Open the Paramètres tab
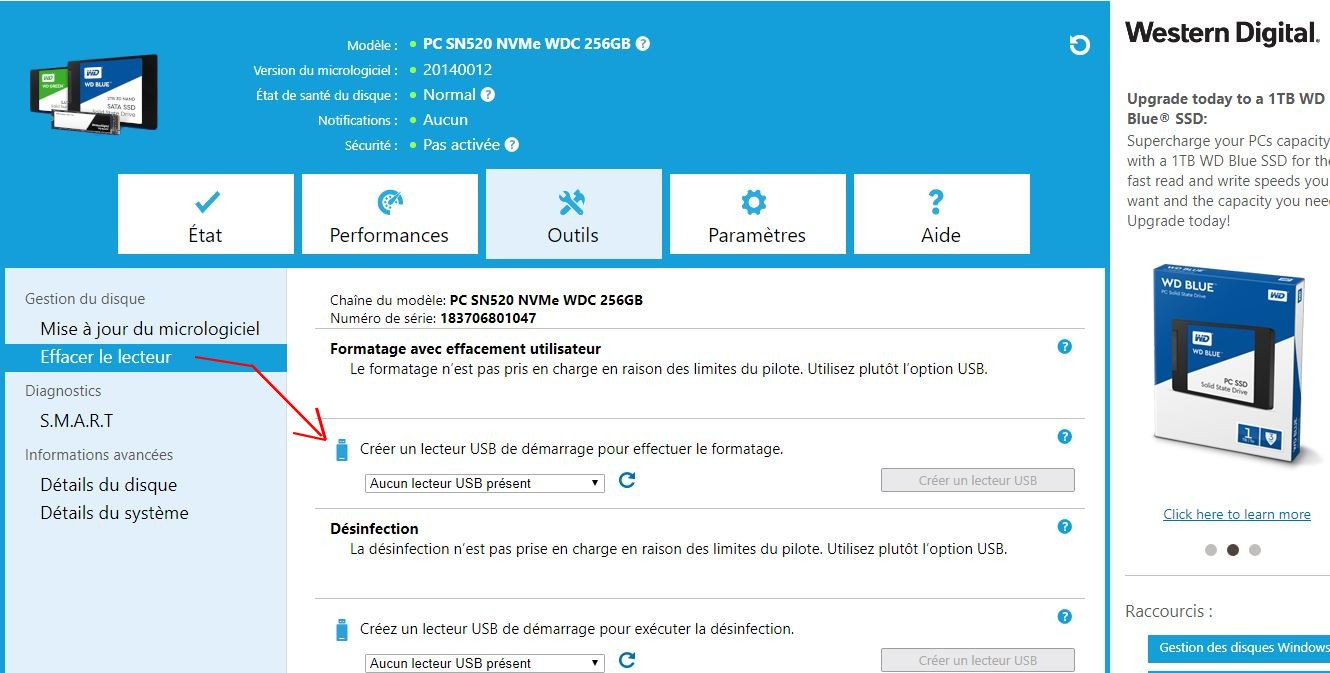The width and height of the screenshot is (1330, 673). tap(758, 214)
